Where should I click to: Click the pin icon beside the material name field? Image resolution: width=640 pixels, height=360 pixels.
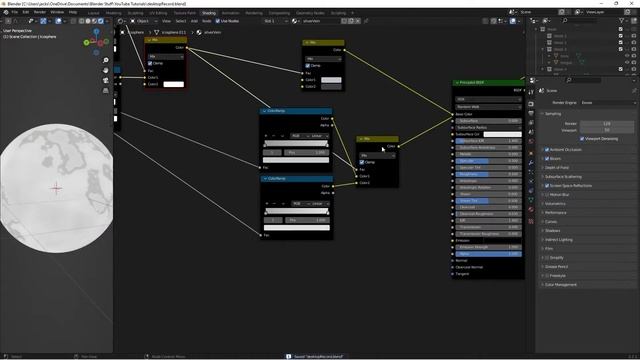(x=366, y=21)
